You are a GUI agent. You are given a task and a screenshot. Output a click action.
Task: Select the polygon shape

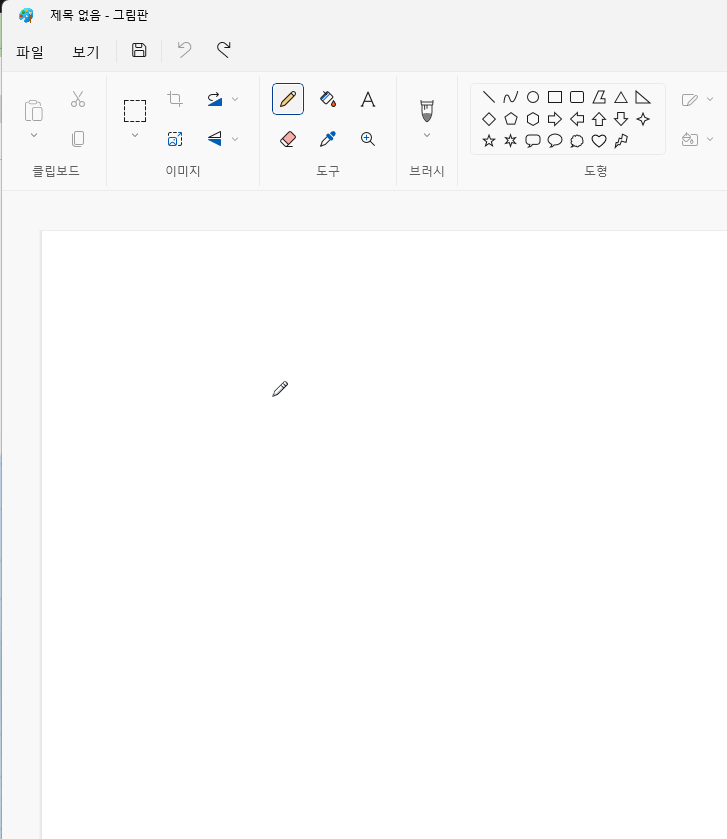coord(599,97)
